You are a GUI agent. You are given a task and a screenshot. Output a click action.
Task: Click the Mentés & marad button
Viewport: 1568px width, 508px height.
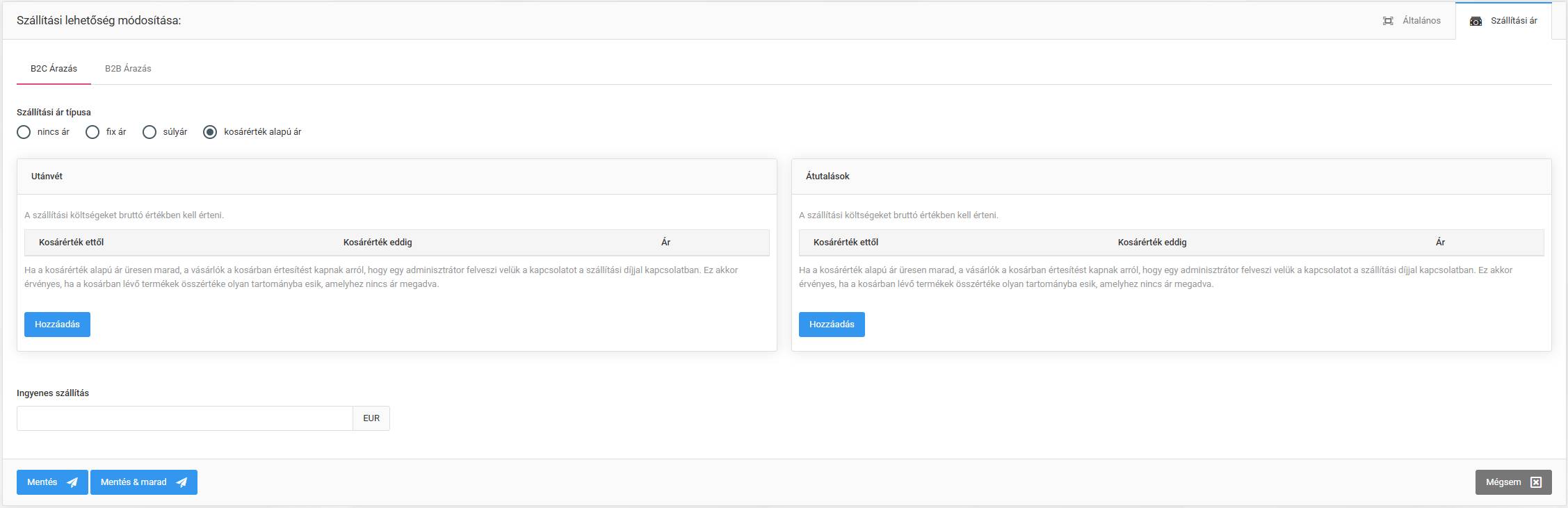144,482
